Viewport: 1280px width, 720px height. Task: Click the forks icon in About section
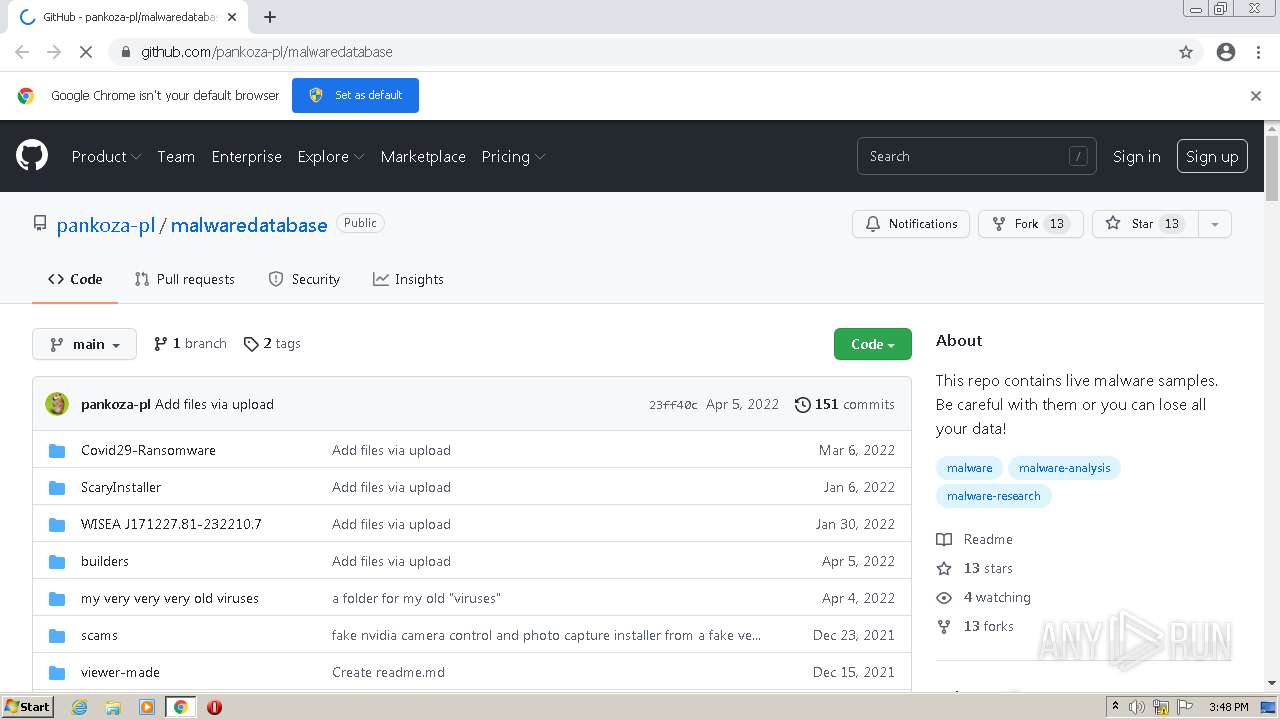(x=944, y=626)
